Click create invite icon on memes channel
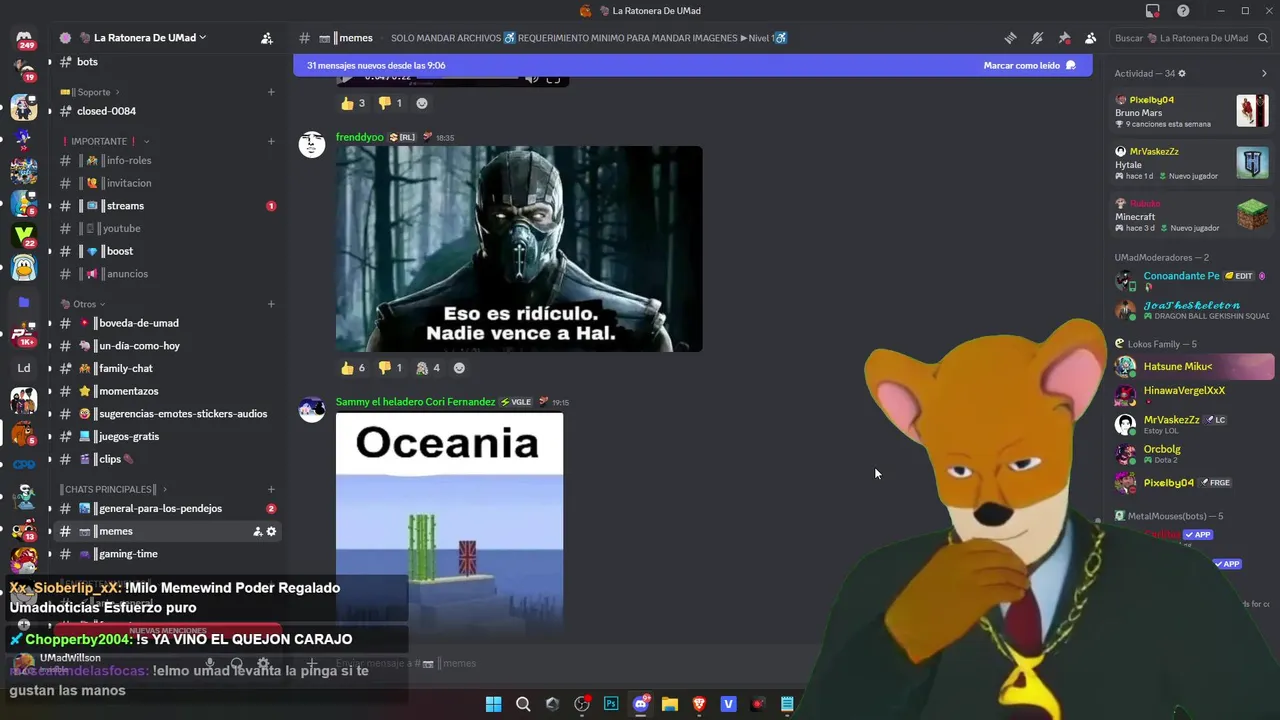The image size is (1280, 720). point(257,531)
